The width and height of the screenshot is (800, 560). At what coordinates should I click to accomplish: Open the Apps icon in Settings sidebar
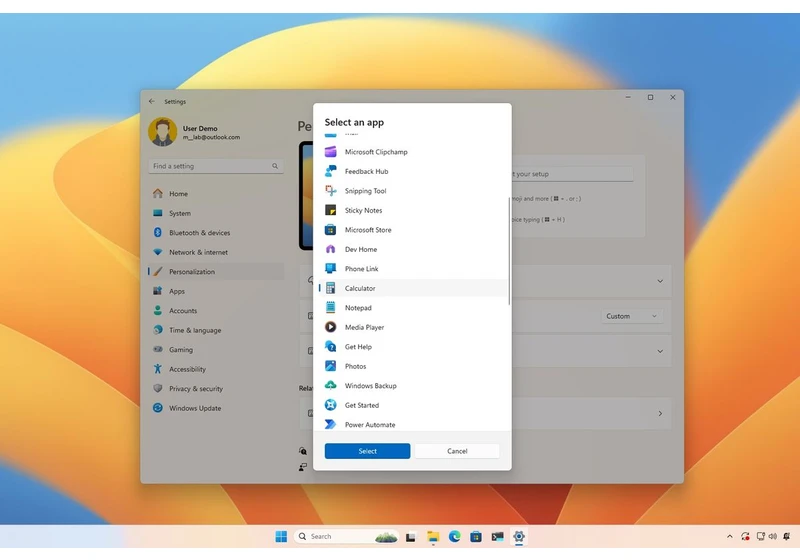[158, 291]
